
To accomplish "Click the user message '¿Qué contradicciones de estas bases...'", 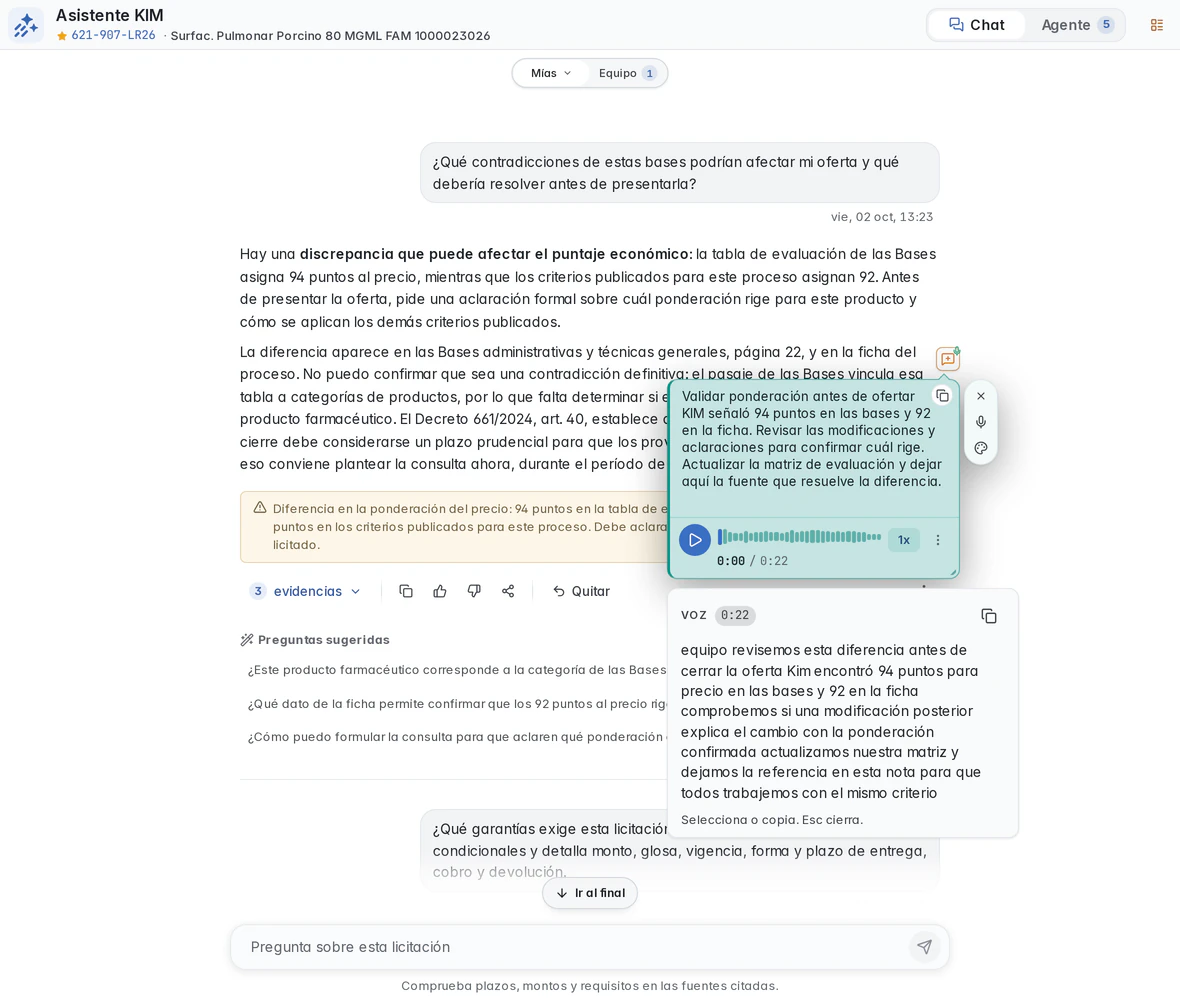I will tap(680, 173).
